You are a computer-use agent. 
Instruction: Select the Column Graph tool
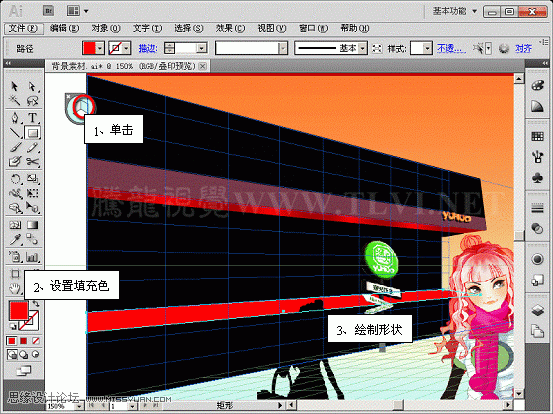pyautogui.click(x=32, y=256)
